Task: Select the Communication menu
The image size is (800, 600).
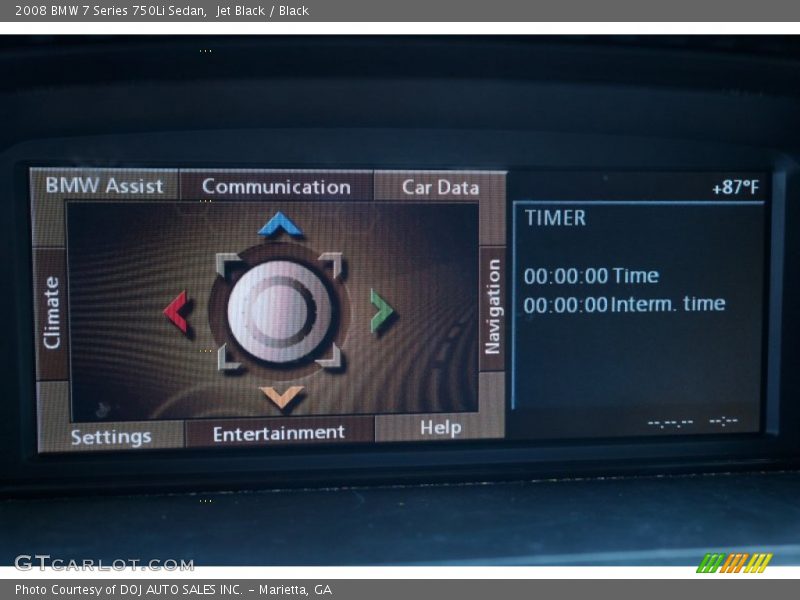Action: (x=276, y=186)
